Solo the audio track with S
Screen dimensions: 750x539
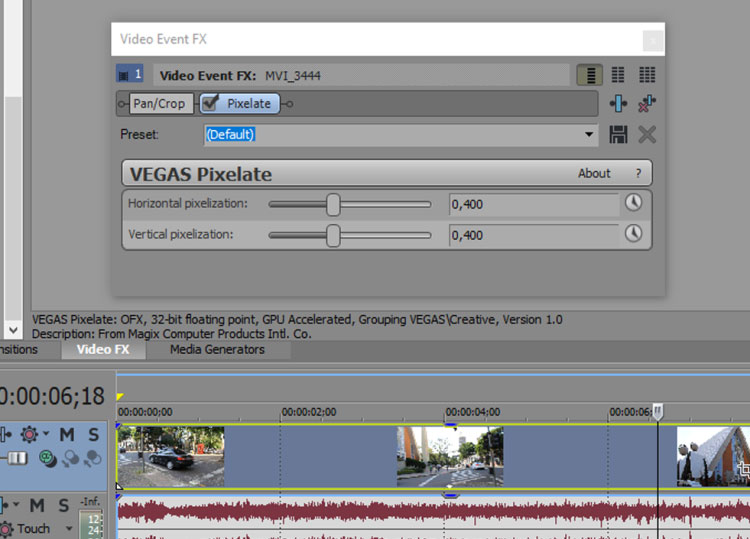pyautogui.click(x=63, y=505)
